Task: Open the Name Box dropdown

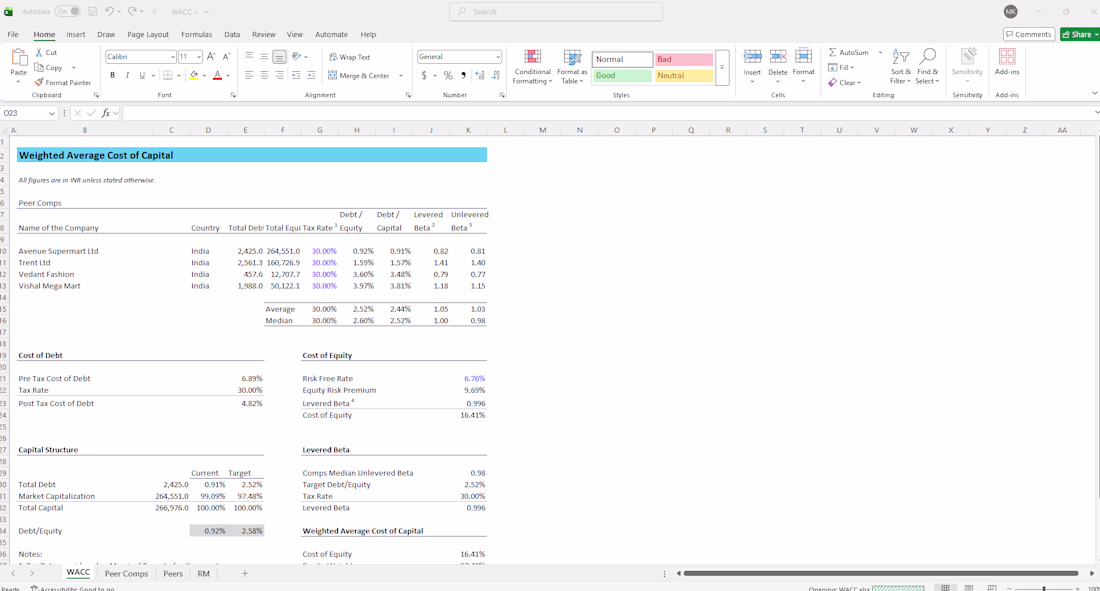Action: (51, 113)
